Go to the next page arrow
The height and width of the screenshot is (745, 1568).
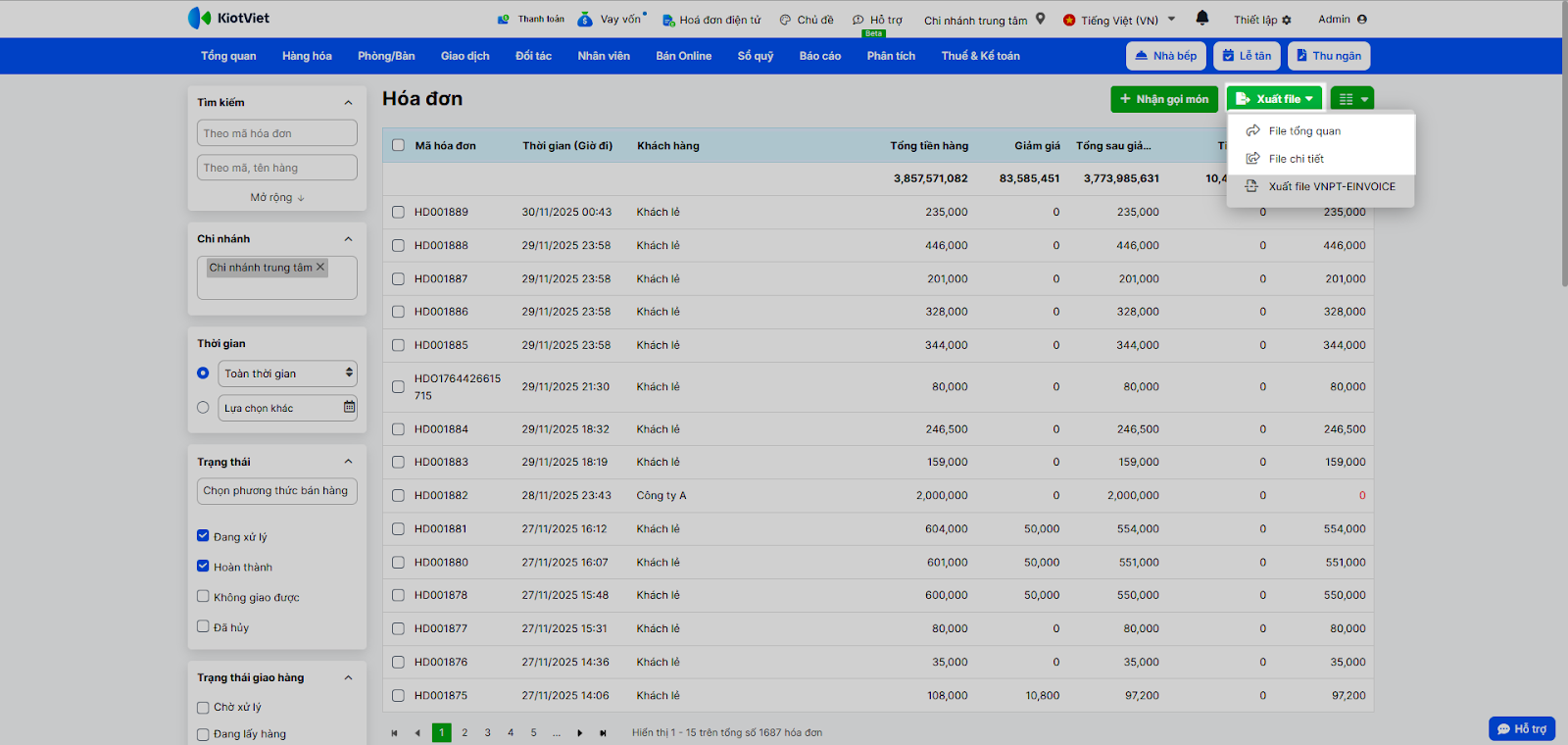point(579,733)
